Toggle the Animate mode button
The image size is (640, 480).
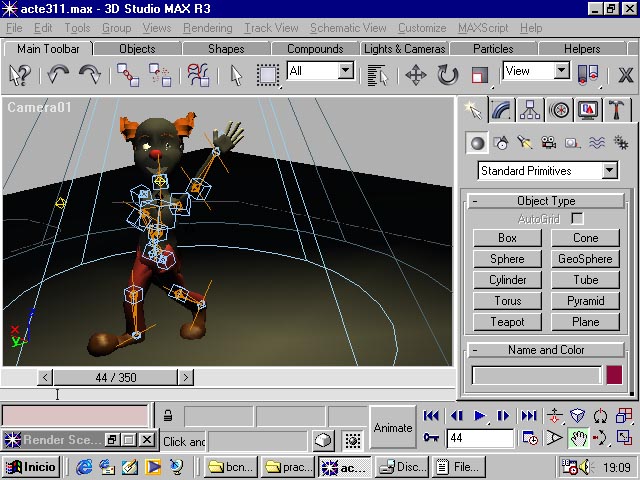click(392, 428)
